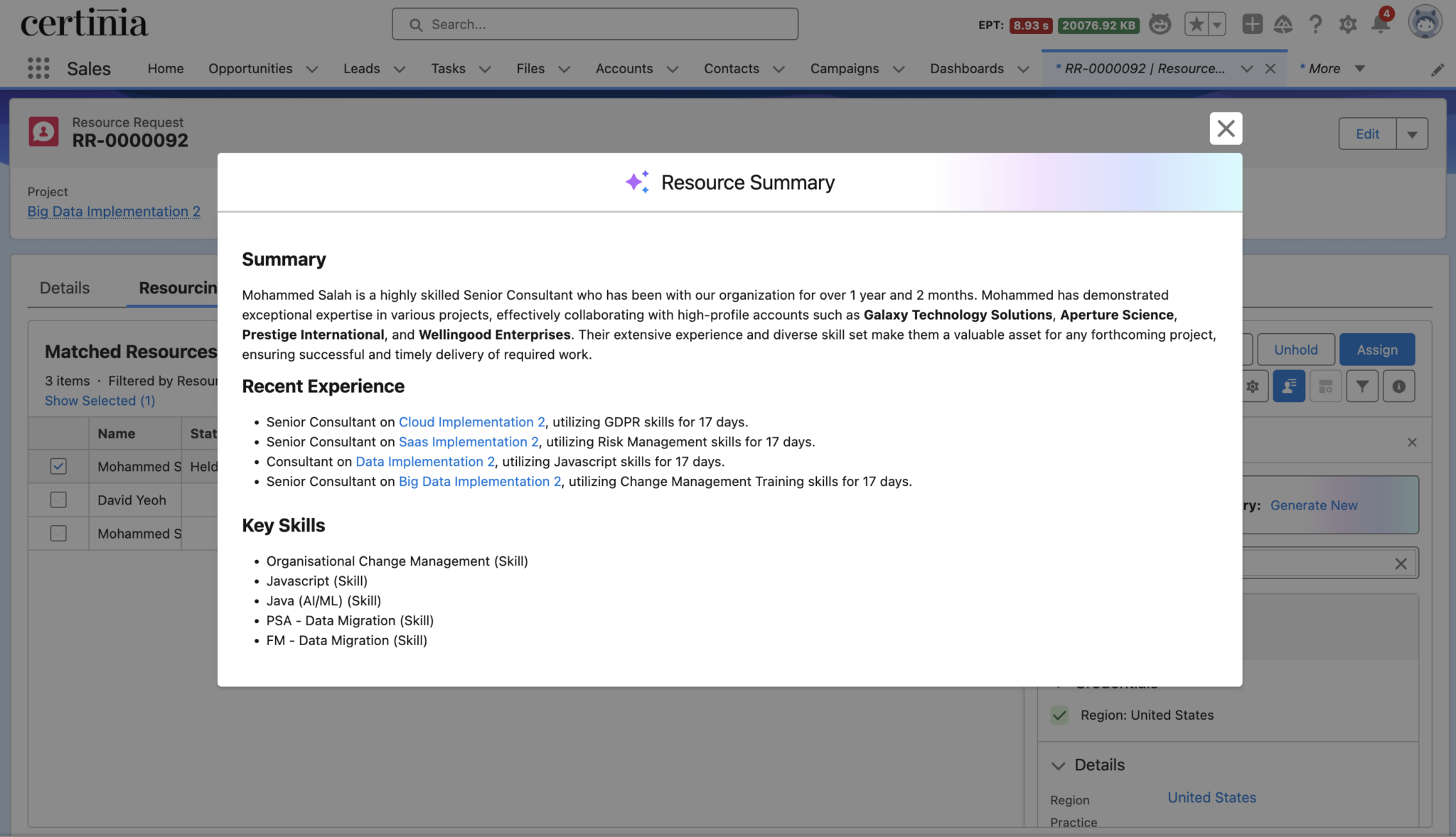Viewport: 1456px width, 837px height.
Task: Select the list view settings gear below Unhold
Action: point(1253,386)
